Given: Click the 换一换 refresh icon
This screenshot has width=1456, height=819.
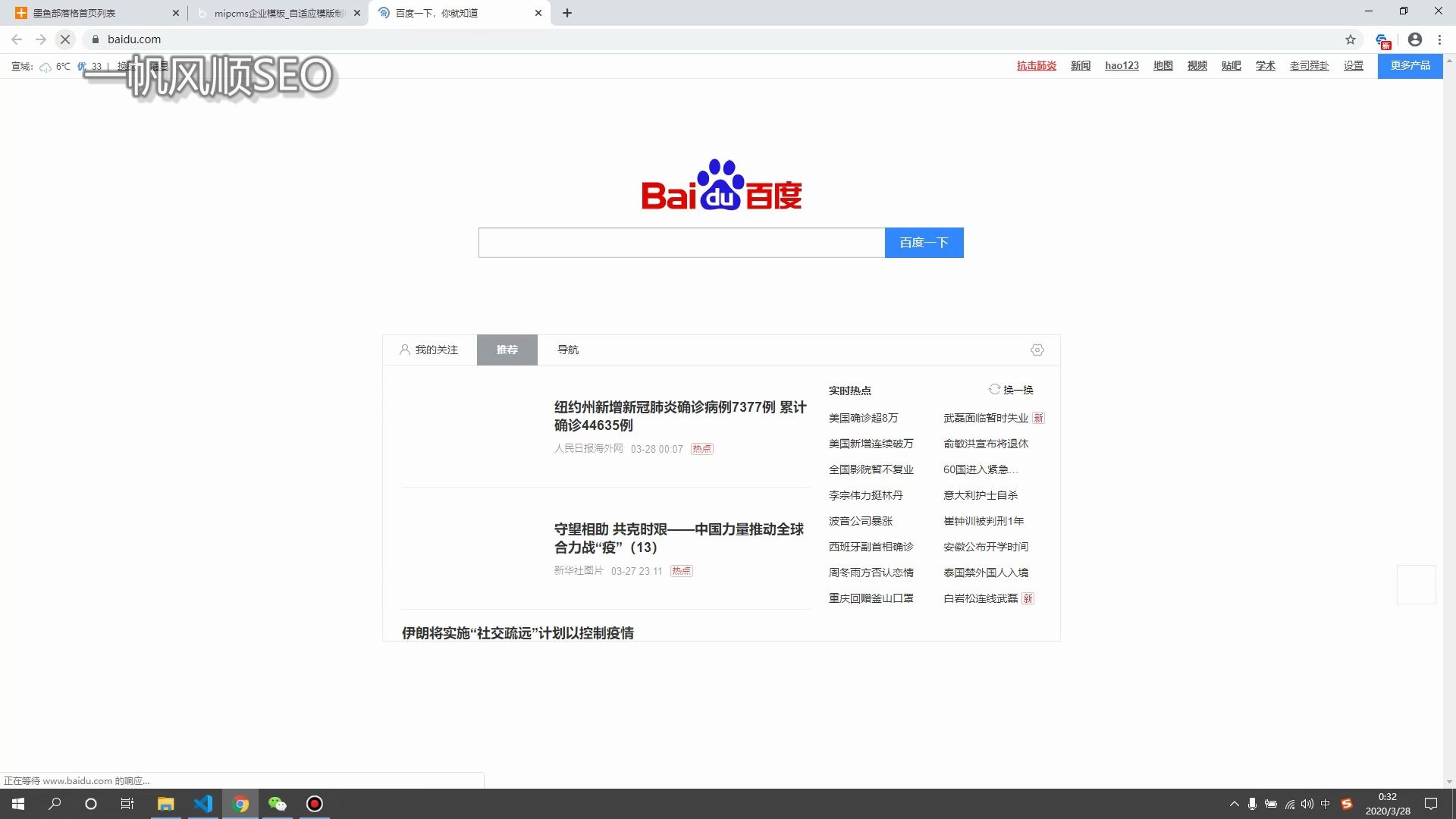Looking at the screenshot, I should point(994,389).
